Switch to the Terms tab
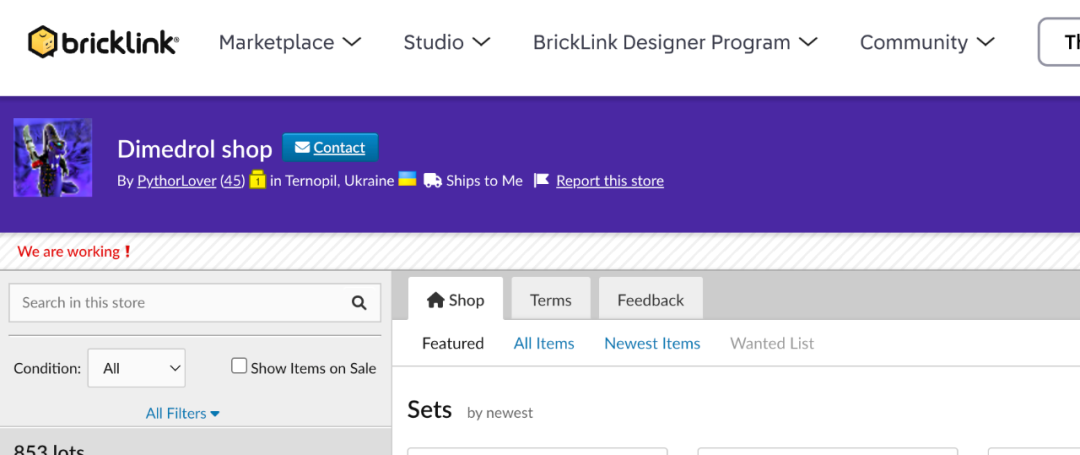This screenshot has height=455, width=1080. tap(550, 299)
